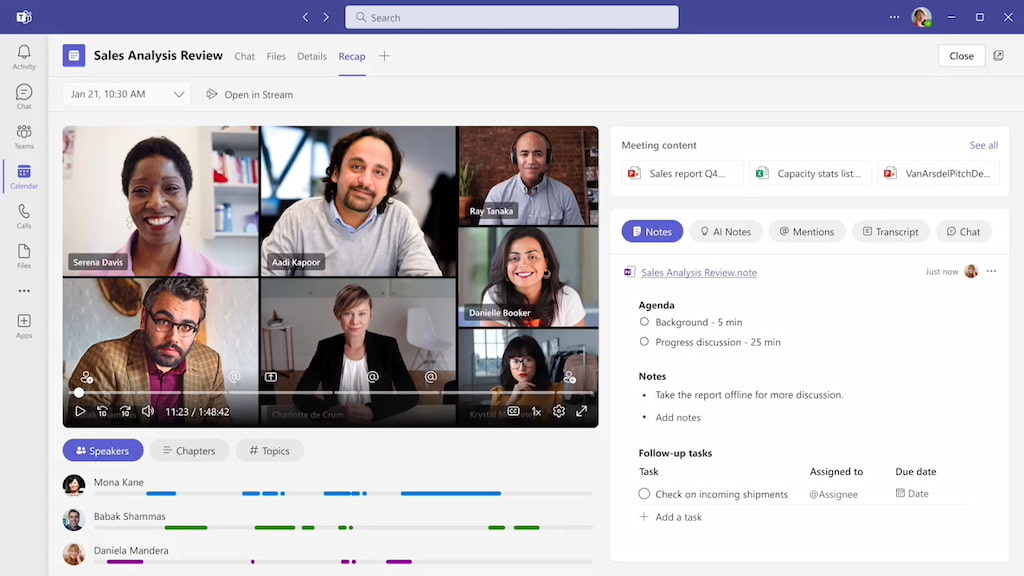Screen dimensions: 1024x576
Task: Open the Calls section in the sidebar
Action: tap(23, 213)
